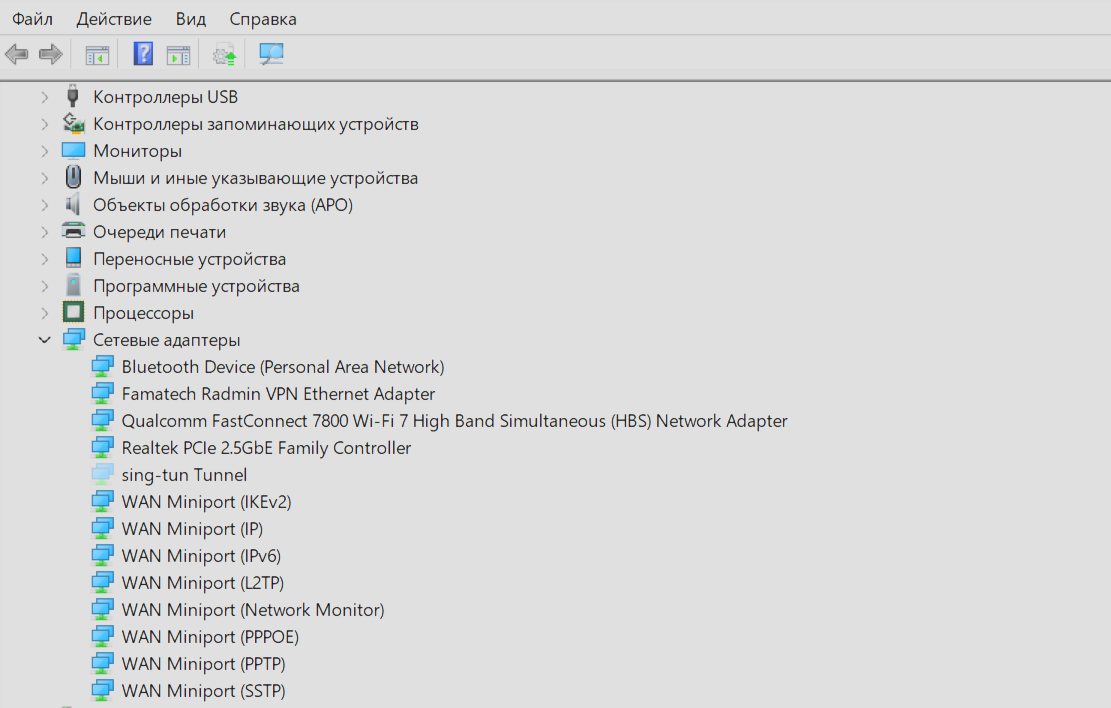Open the blue Help question-mark icon
1111x708 pixels.
tap(143, 54)
